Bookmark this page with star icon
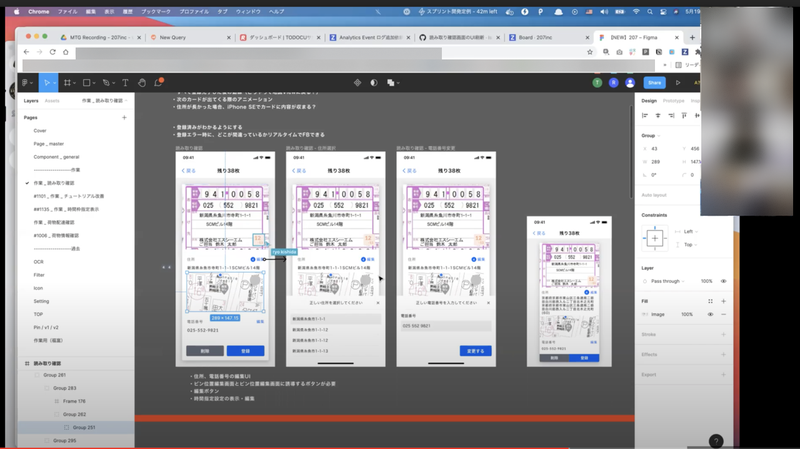The height and width of the screenshot is (449, 800). [590, 52]
